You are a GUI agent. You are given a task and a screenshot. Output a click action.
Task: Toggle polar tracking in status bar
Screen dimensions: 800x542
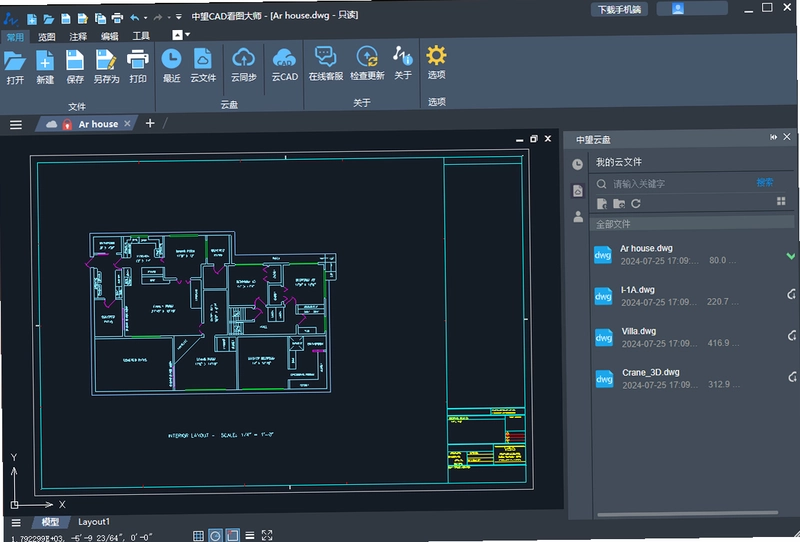point(215,535)
